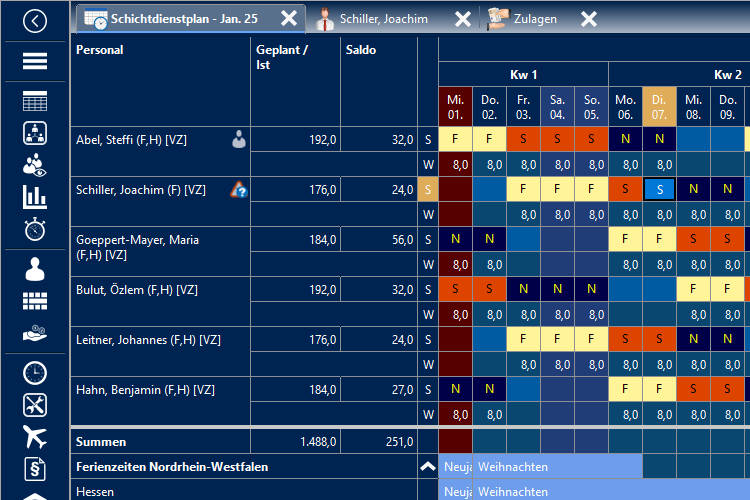
Task: Click the tools wrench icon in the sidebar
Action: (35, 405)
